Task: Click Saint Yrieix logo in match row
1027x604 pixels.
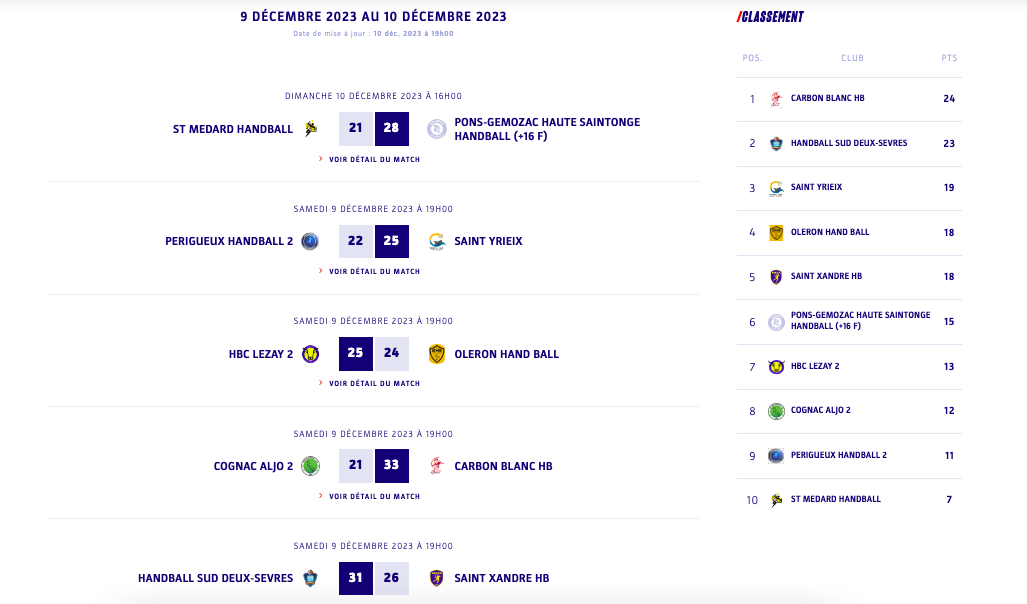Action: click(x=437, y=241)
